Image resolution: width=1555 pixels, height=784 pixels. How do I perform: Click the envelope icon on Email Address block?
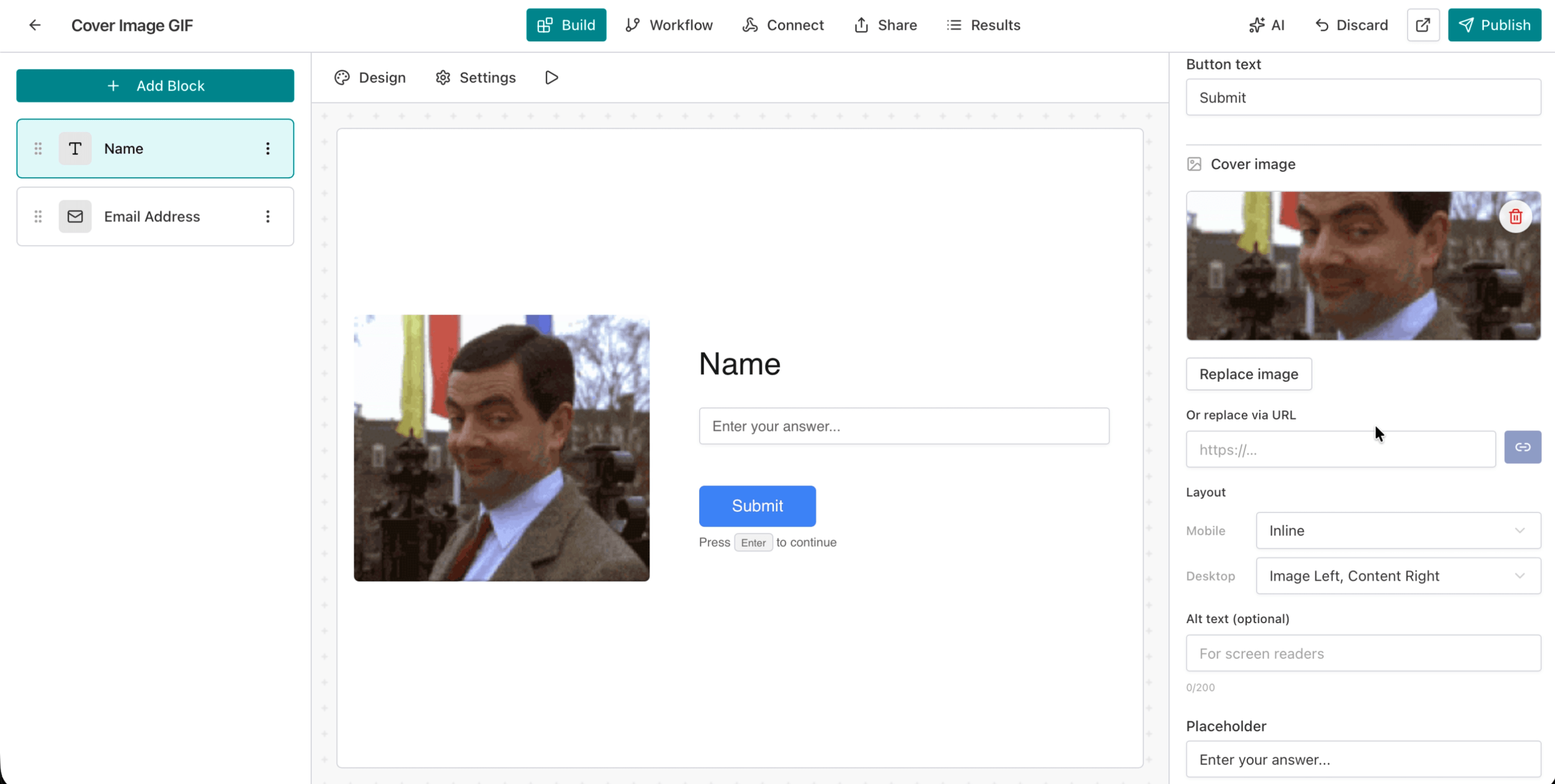(x=75, y=216)
